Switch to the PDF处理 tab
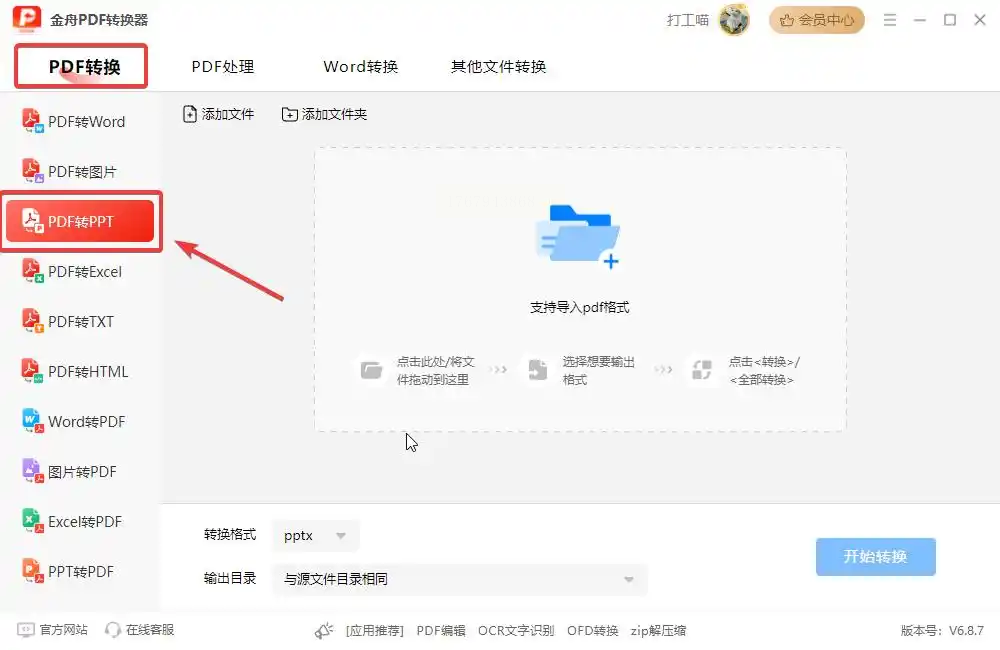The image size is (1000, 650). 223,66
